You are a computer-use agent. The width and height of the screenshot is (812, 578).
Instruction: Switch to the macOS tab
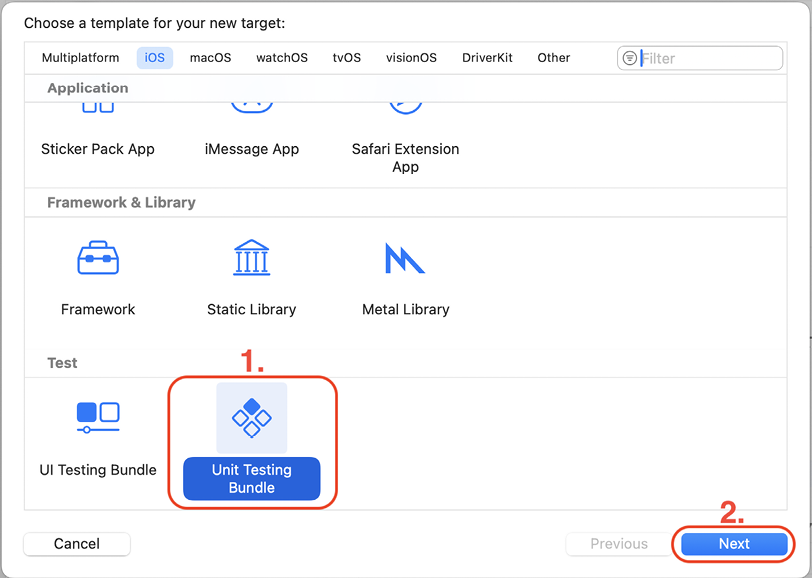[210, 57]
